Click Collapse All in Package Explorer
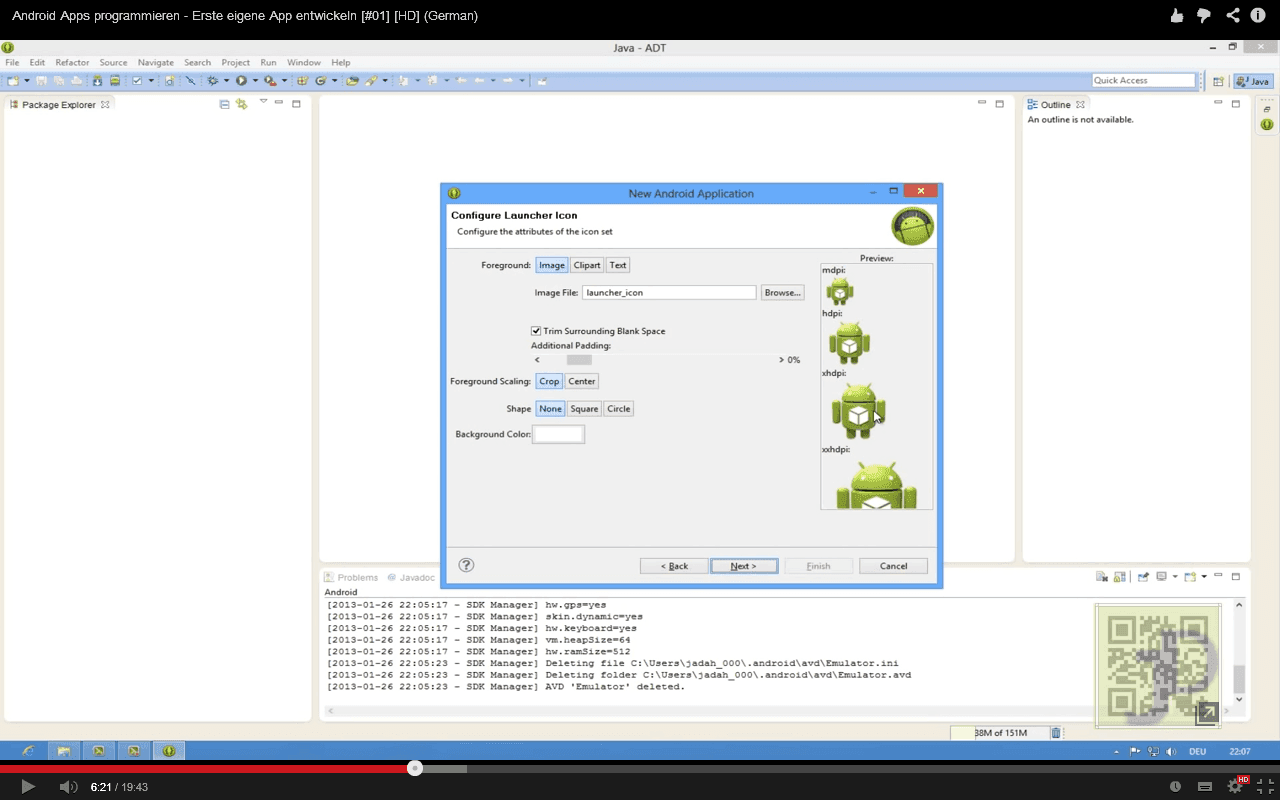 225,104
